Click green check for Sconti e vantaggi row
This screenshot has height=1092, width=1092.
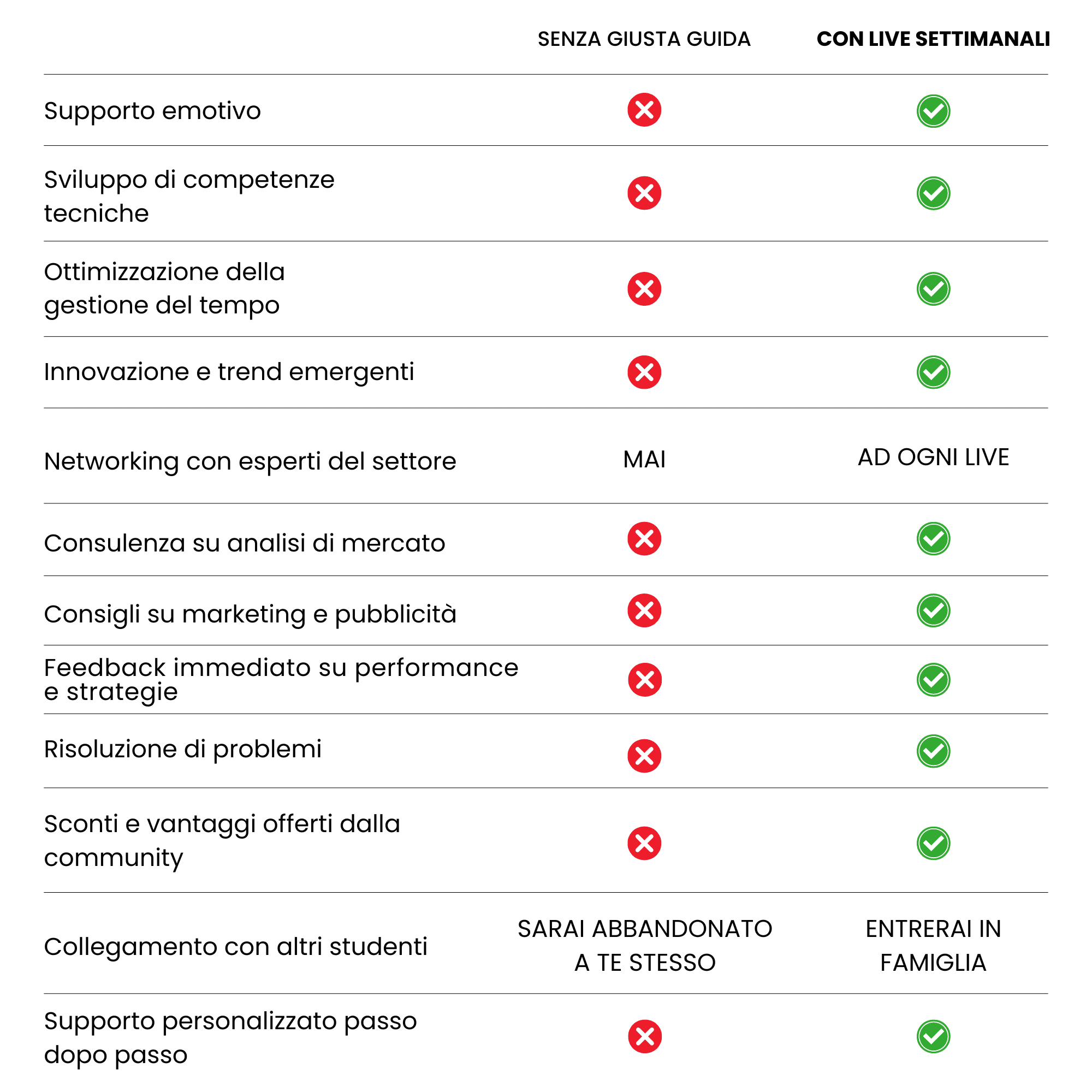933,844
